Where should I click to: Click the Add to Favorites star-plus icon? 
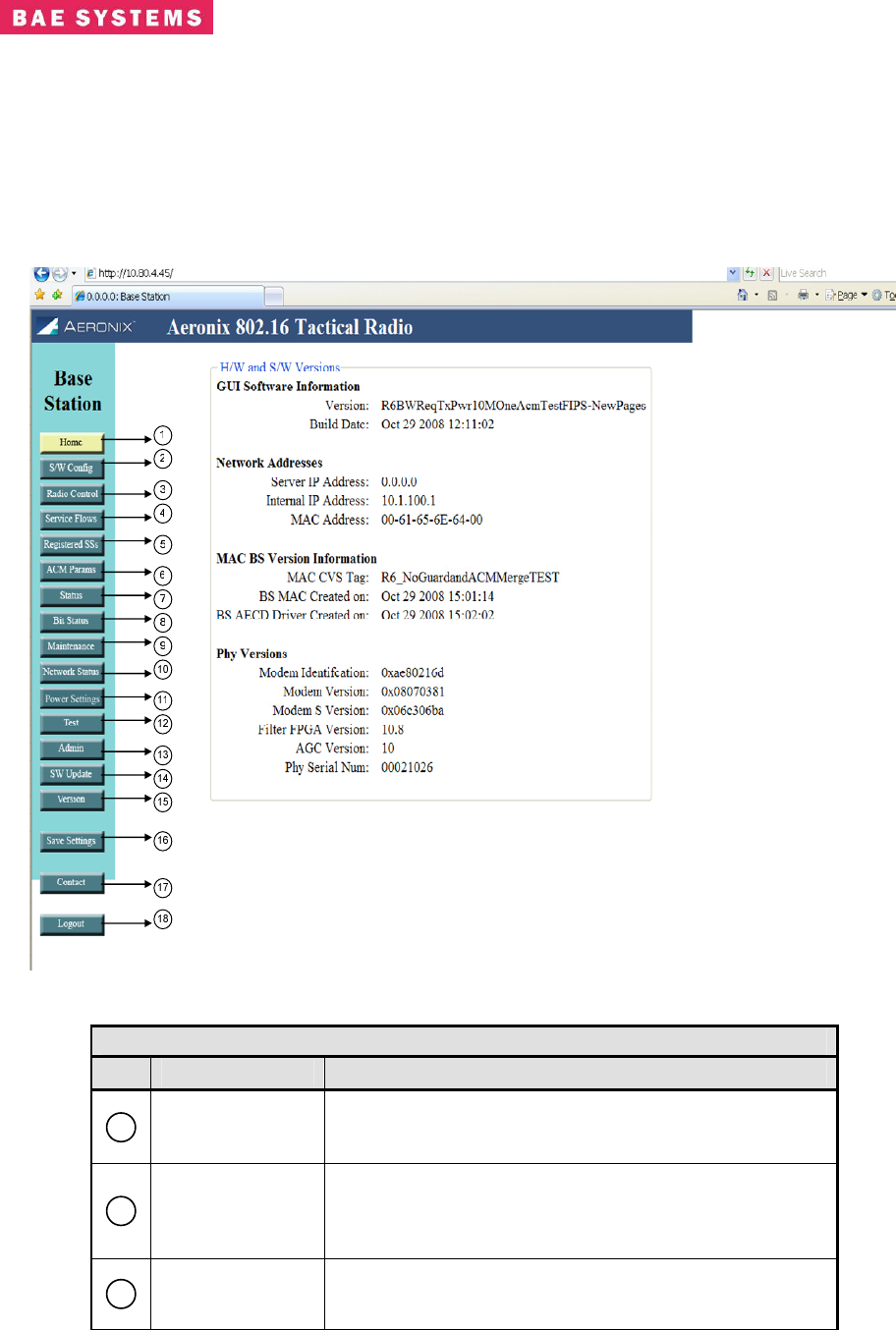[x=57, y=295]
